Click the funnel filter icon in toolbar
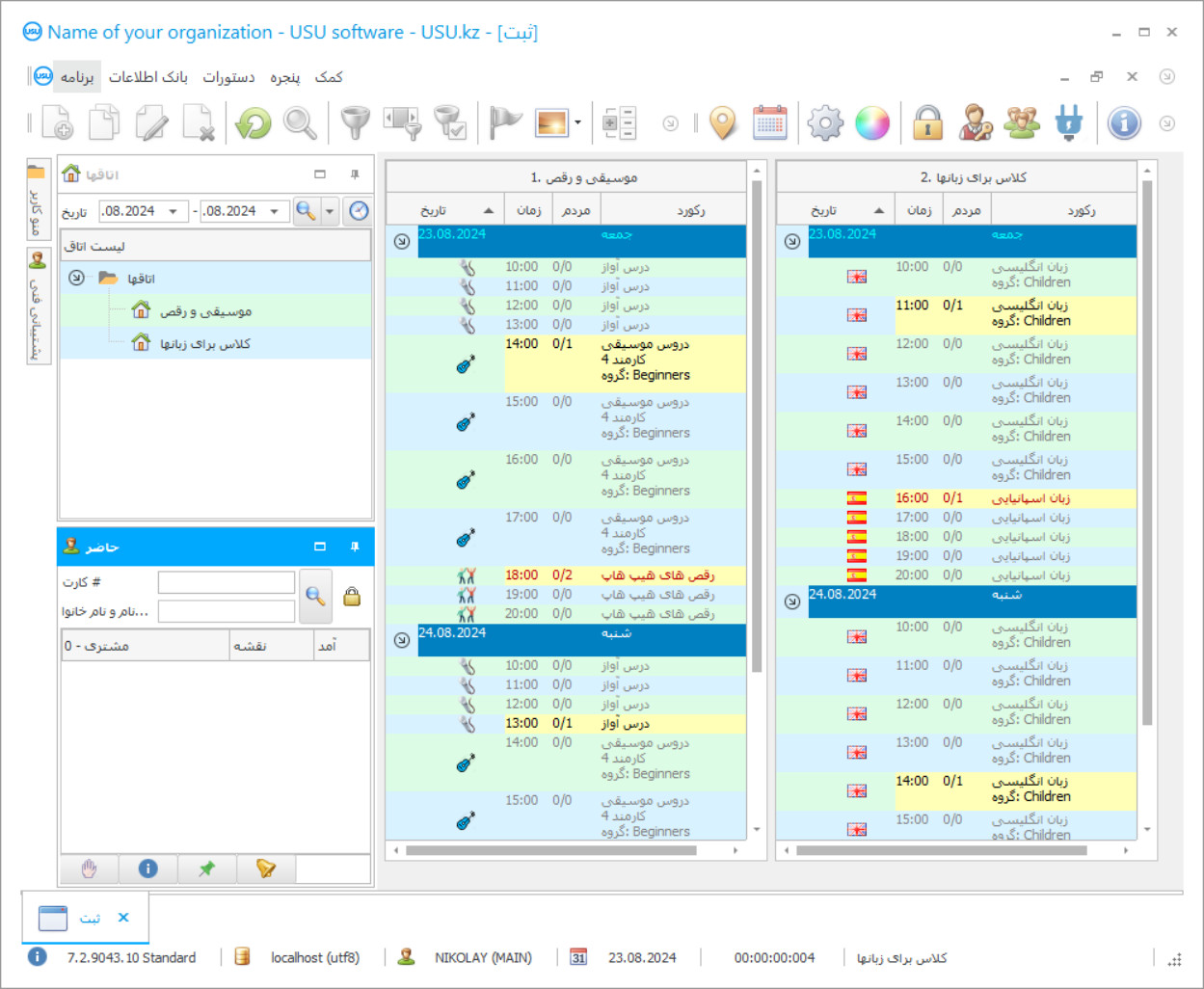The width and height of the screenshot is (1204, 989). pyautogui.click(x=356, y=123)
